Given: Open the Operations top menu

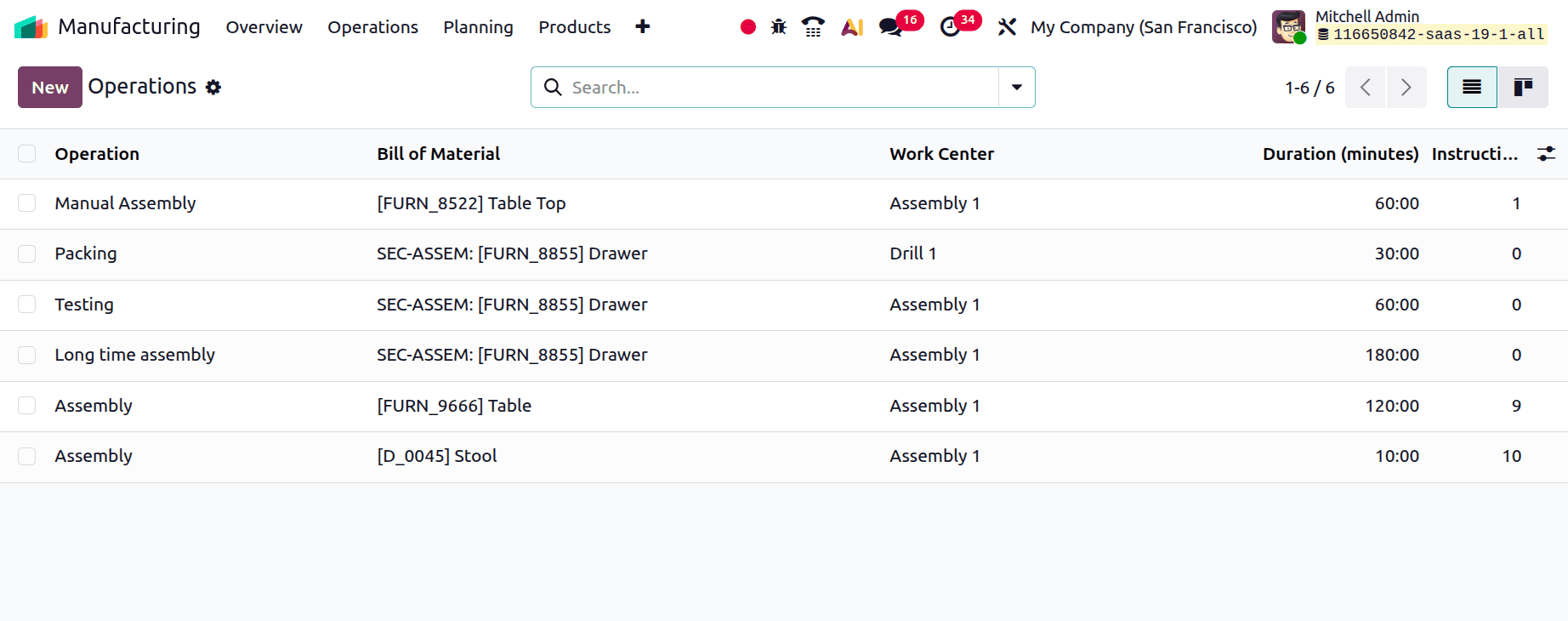Looking at the screenshot, I should pos(372,27).
